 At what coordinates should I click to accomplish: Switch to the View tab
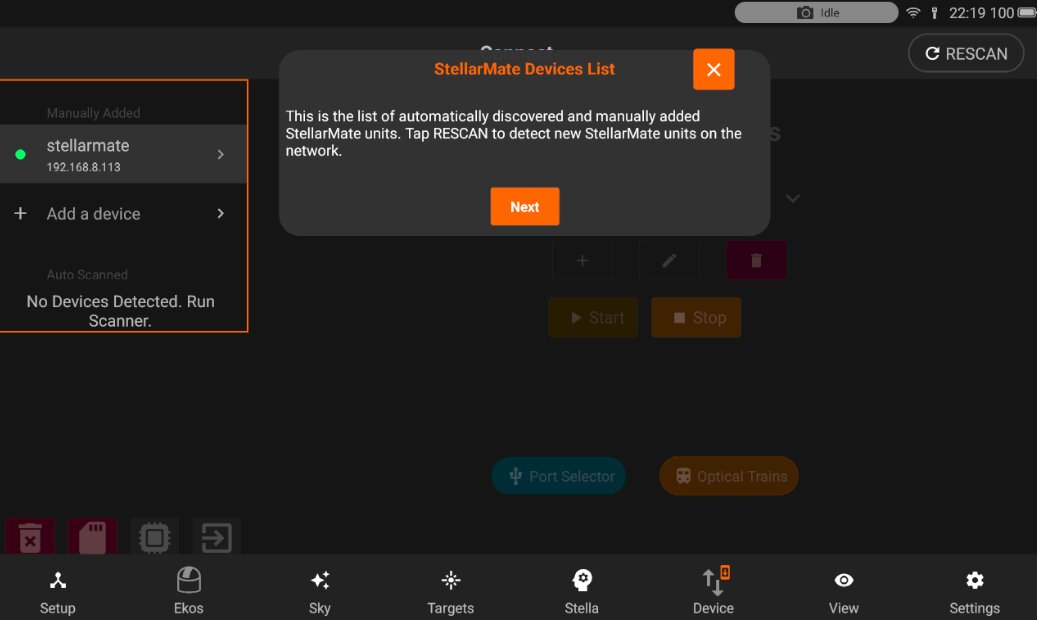[843, 592]
